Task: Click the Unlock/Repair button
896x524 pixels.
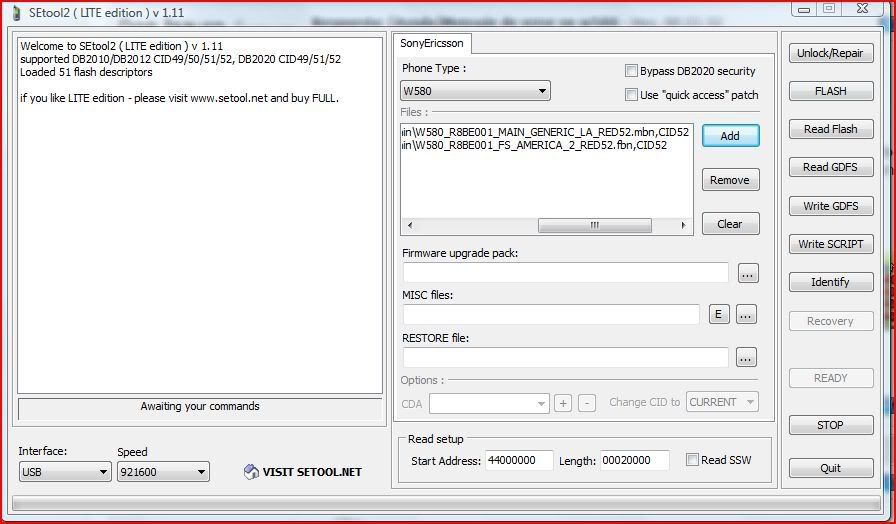Action: tap(830, 53)
